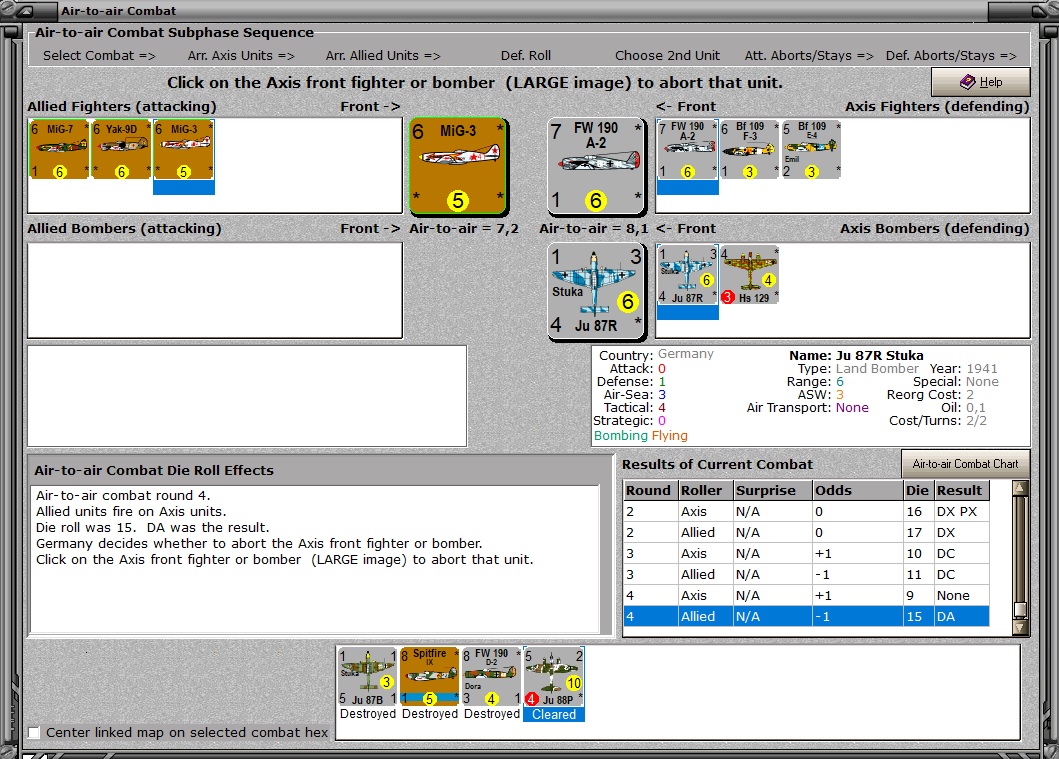Select the small FW 190 A-2 counter
Screen dimensions: 1059x759
pyautogui.click(x=688, y=149)
